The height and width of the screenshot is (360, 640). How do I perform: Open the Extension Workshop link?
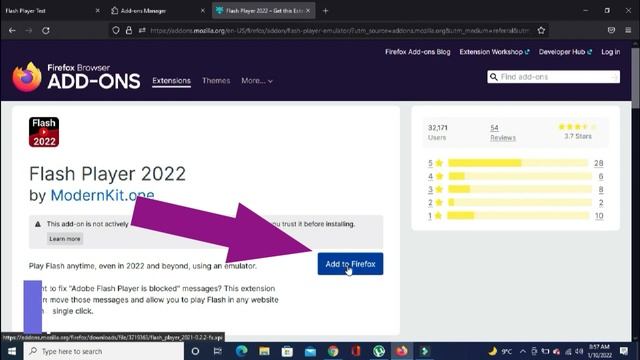coord(494,52)
